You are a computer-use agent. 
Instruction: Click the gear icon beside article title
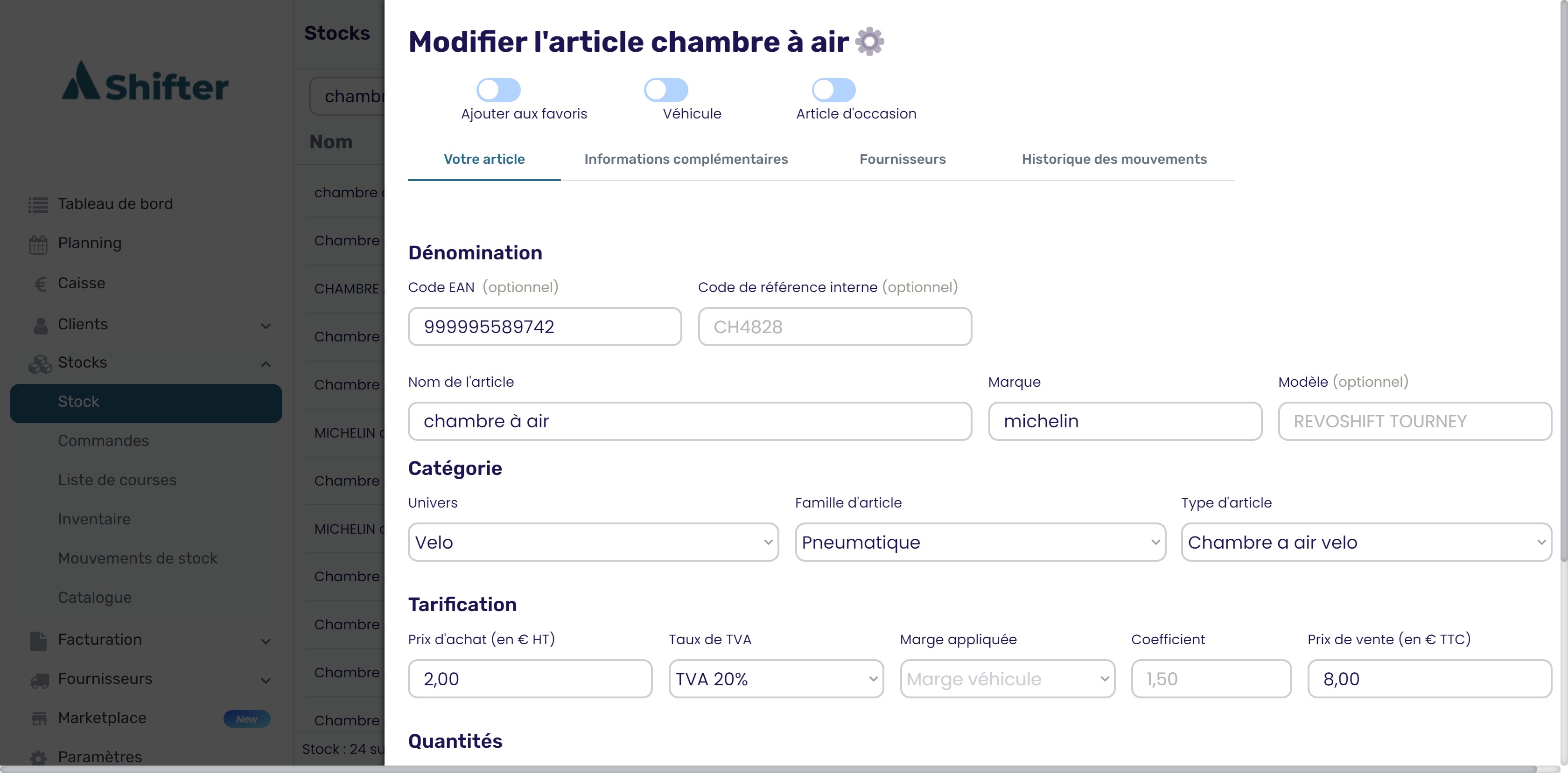(869, 42)
